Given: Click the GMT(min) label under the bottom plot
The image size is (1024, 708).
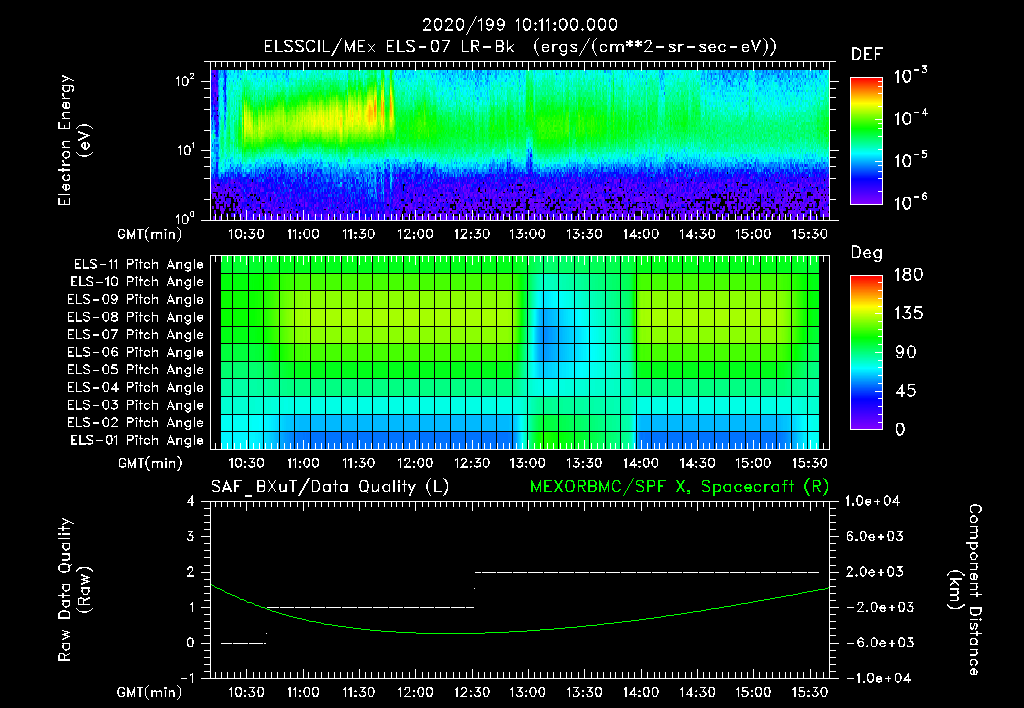Looking at the screenshot, I should tap(150, 692).
